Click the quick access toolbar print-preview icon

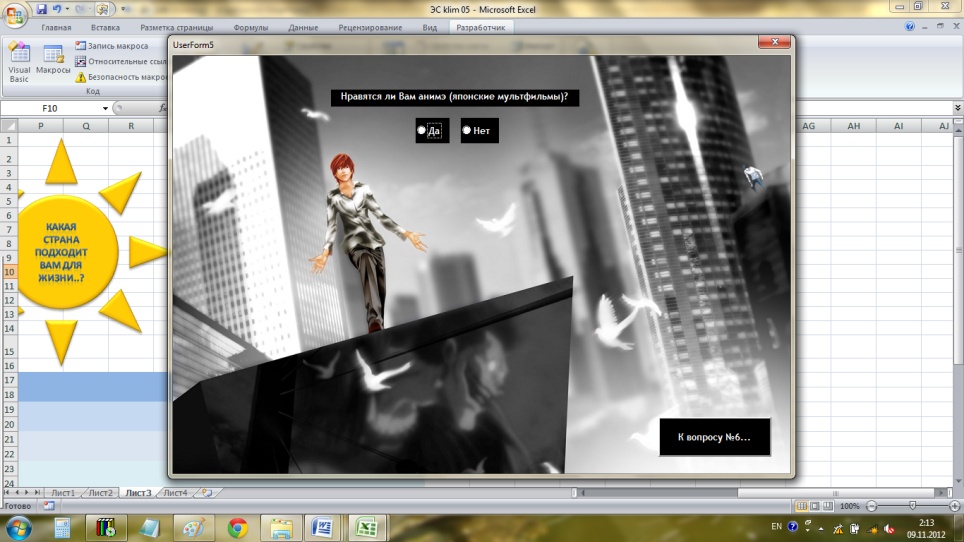pyautogui.click(x=103, y=9)
